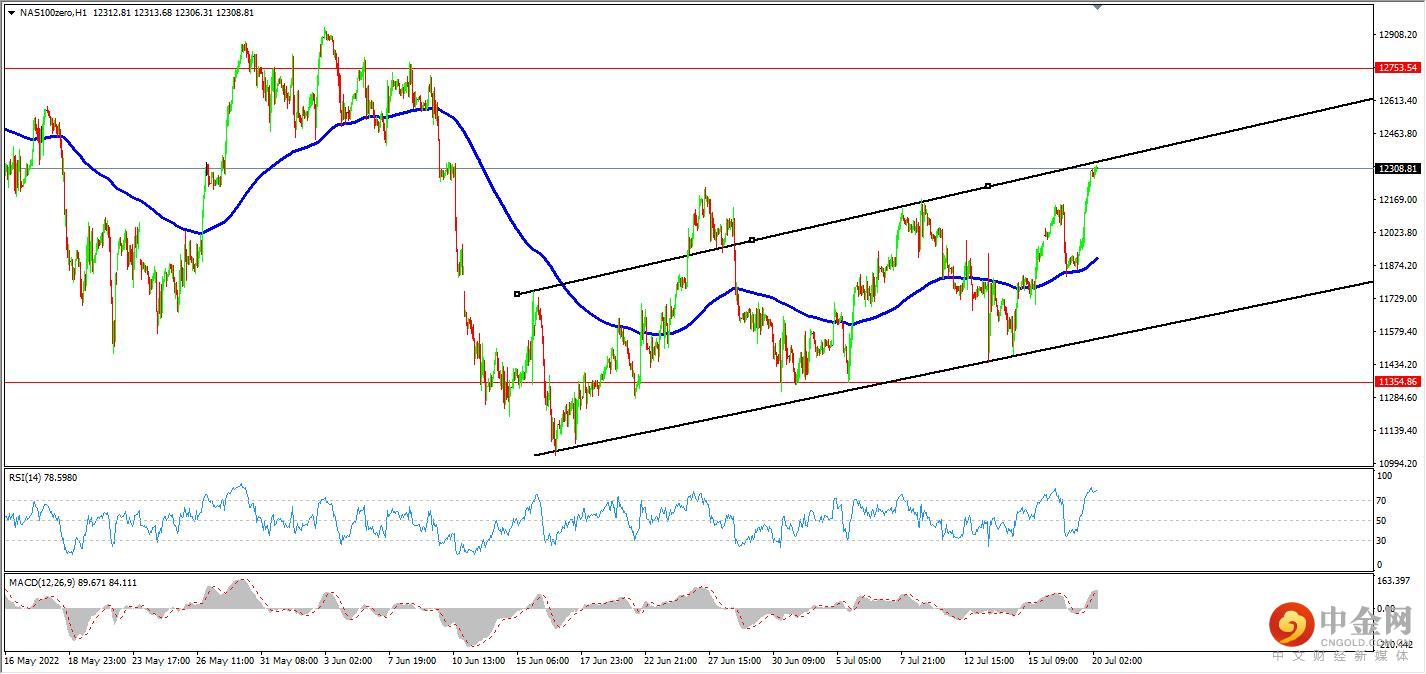Click the 15 Jun 06:00 date label
Screen dimensions: 1426x674
(x=541, y=661)
